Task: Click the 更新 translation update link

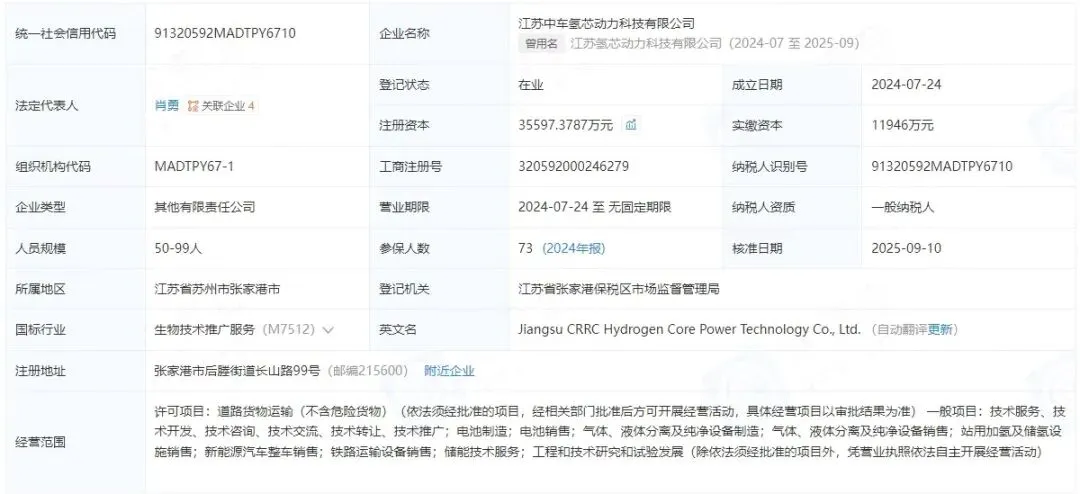Action: (x=939, y=329)
